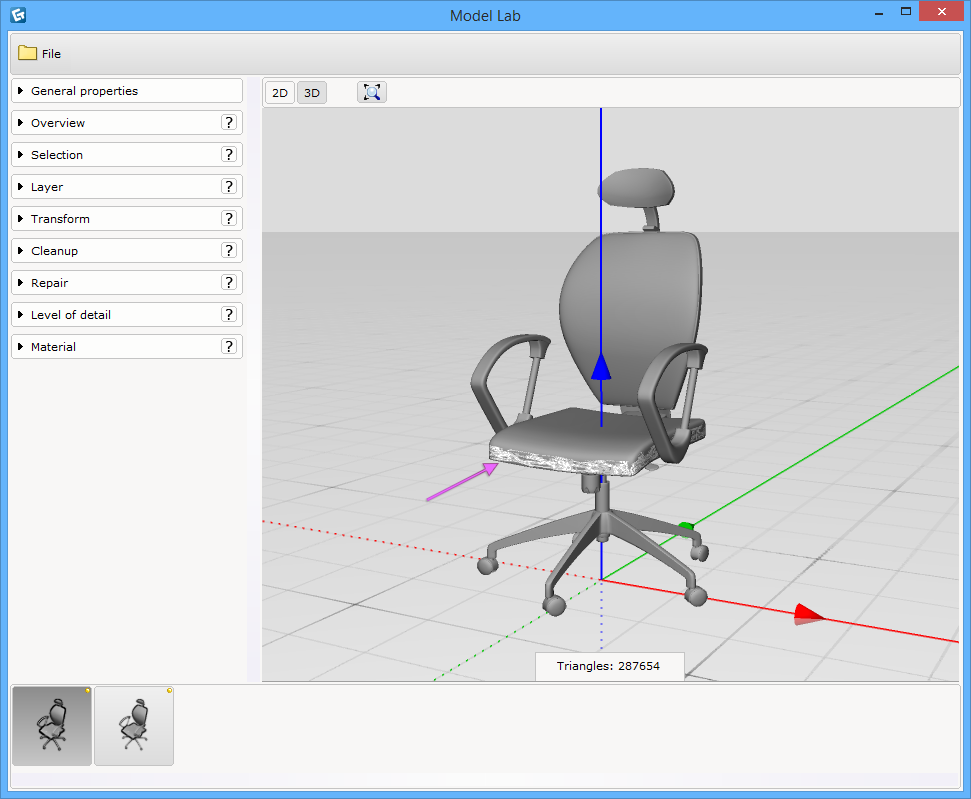Open the File menu

tap(40, 54)
